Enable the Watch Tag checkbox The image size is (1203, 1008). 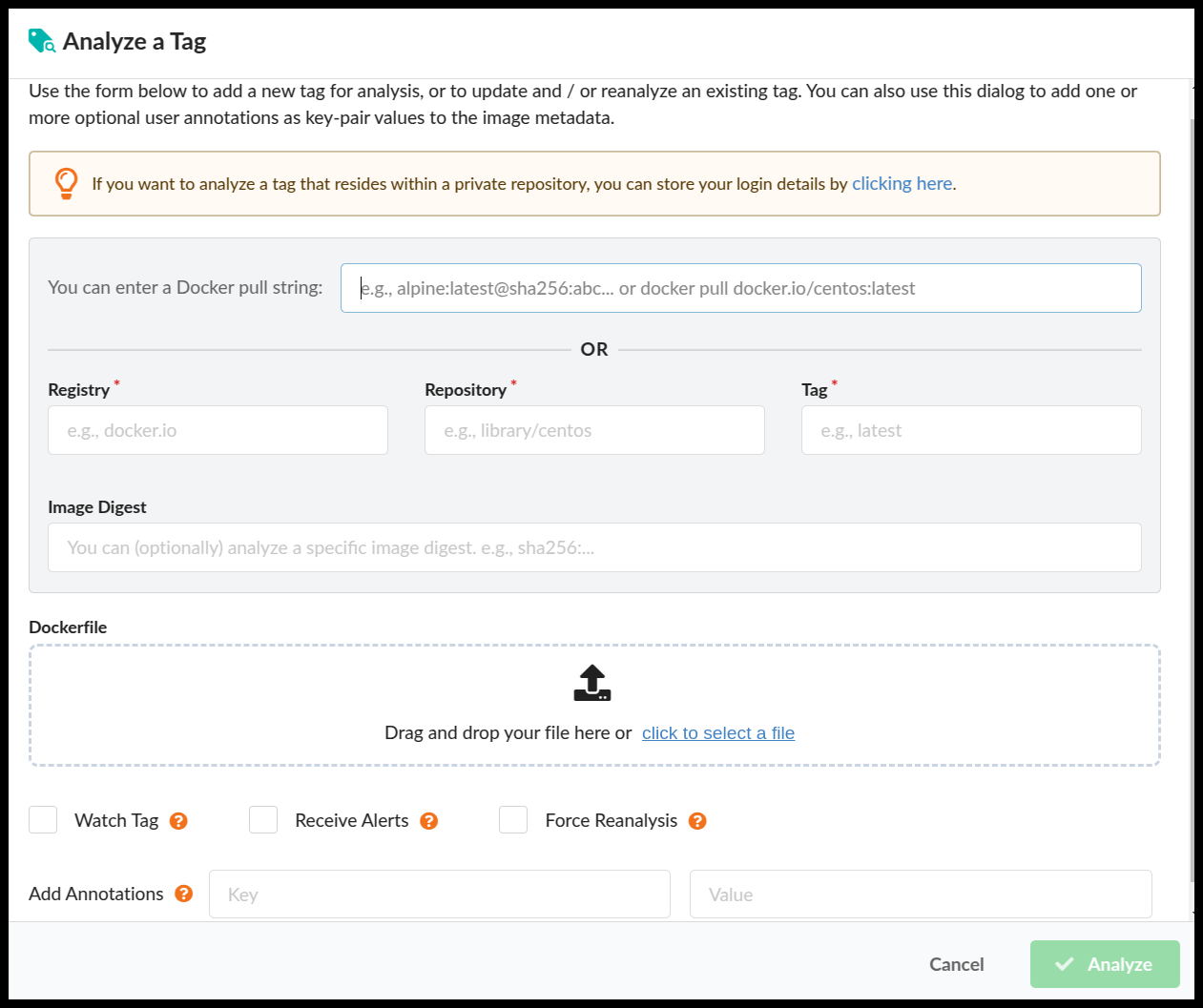pos(43,820)
